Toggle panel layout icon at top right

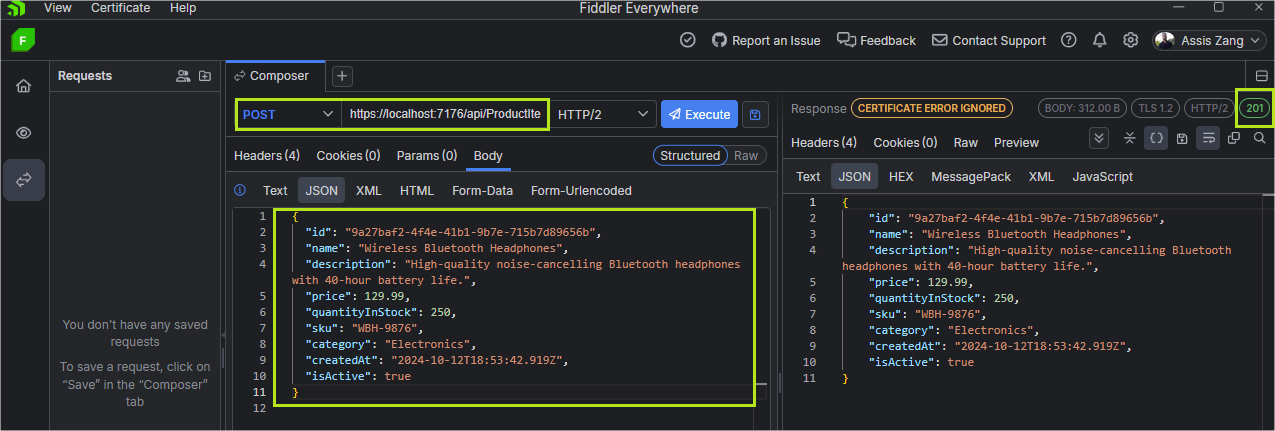1262,76
